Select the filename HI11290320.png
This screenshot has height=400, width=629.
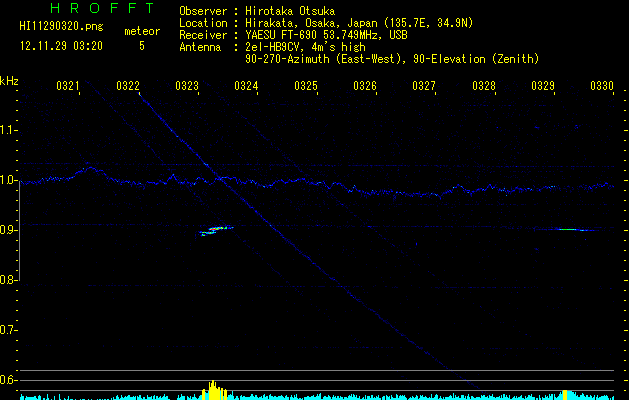[x=61, y=27]
